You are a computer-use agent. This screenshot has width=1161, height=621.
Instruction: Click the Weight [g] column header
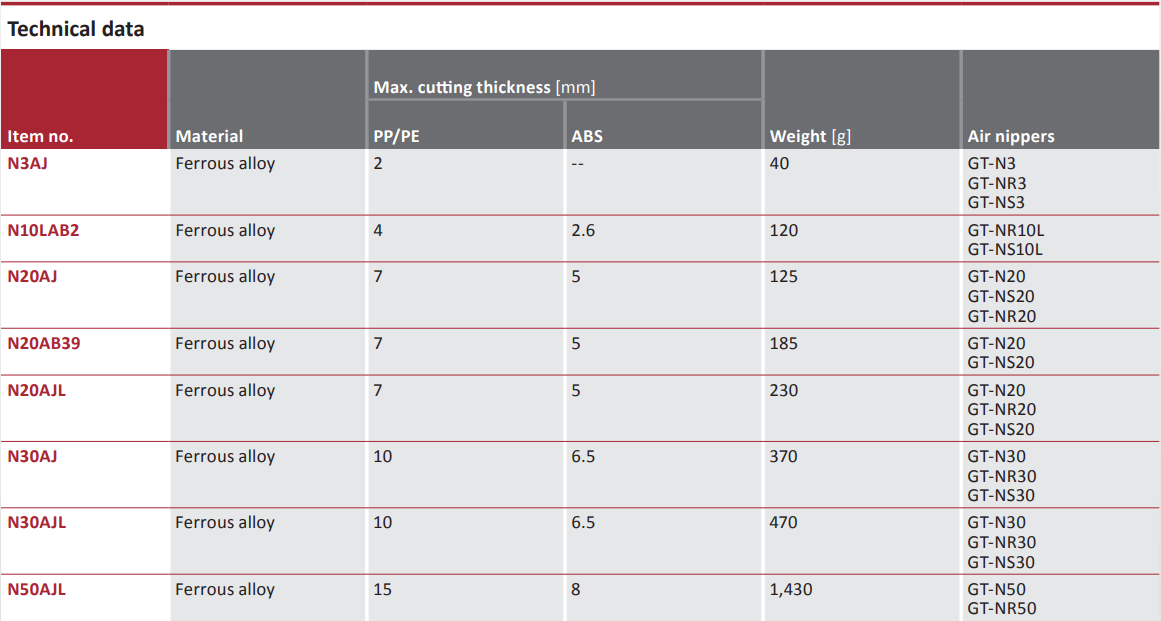tap(810, 136)
